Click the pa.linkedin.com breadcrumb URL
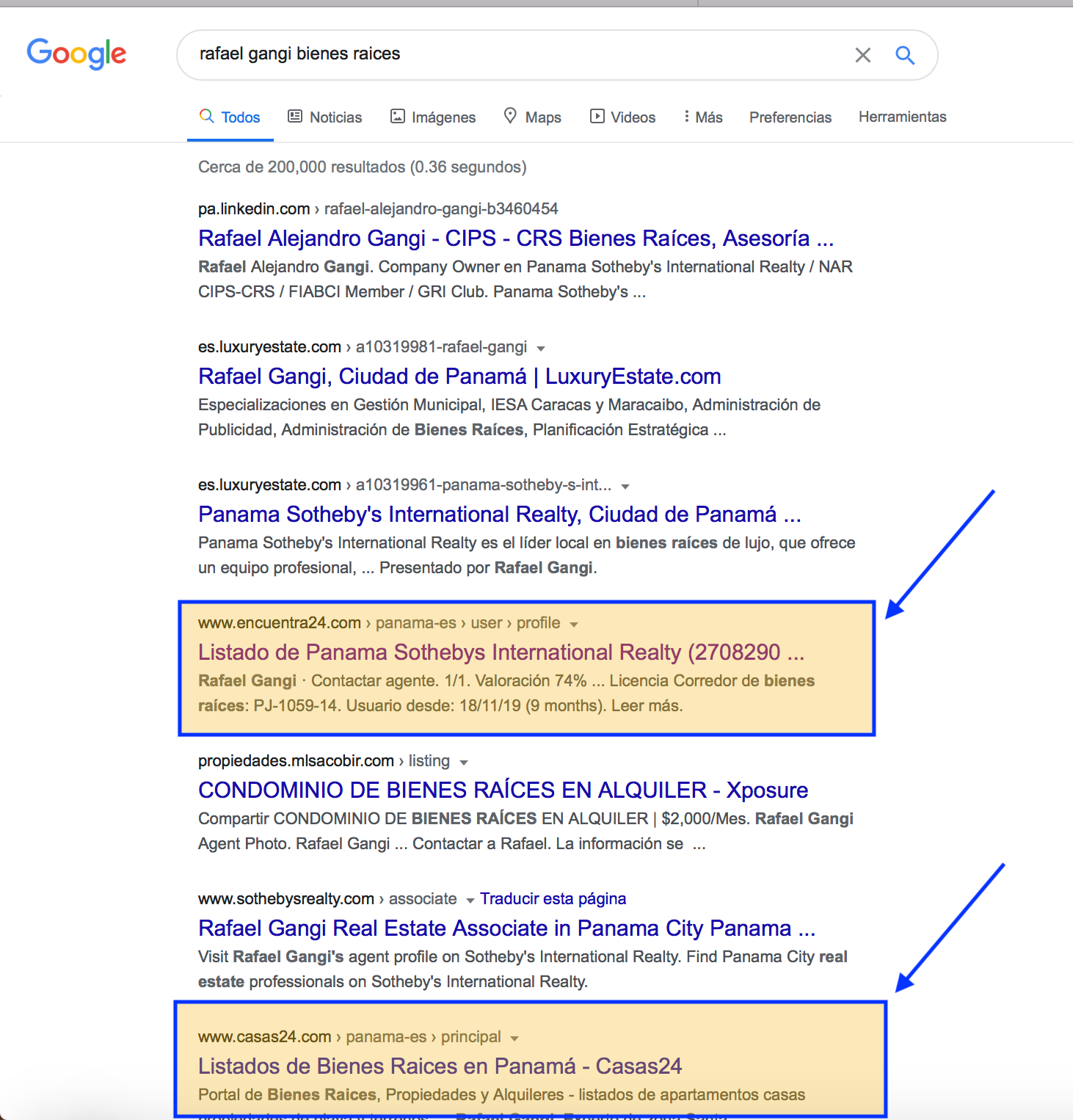 (x=378, y=209)
